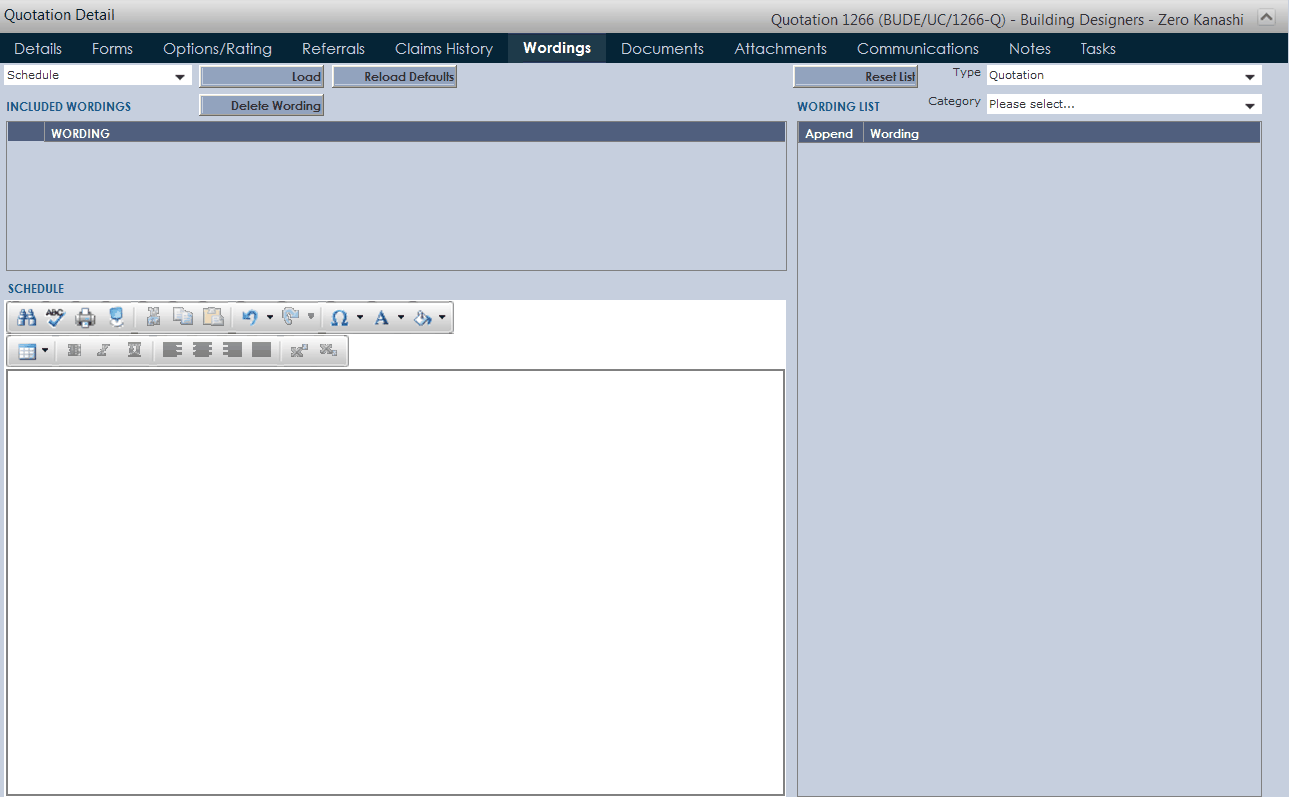
Task: Go to the Options/Rating tab
Action: (x=217, y=48)
